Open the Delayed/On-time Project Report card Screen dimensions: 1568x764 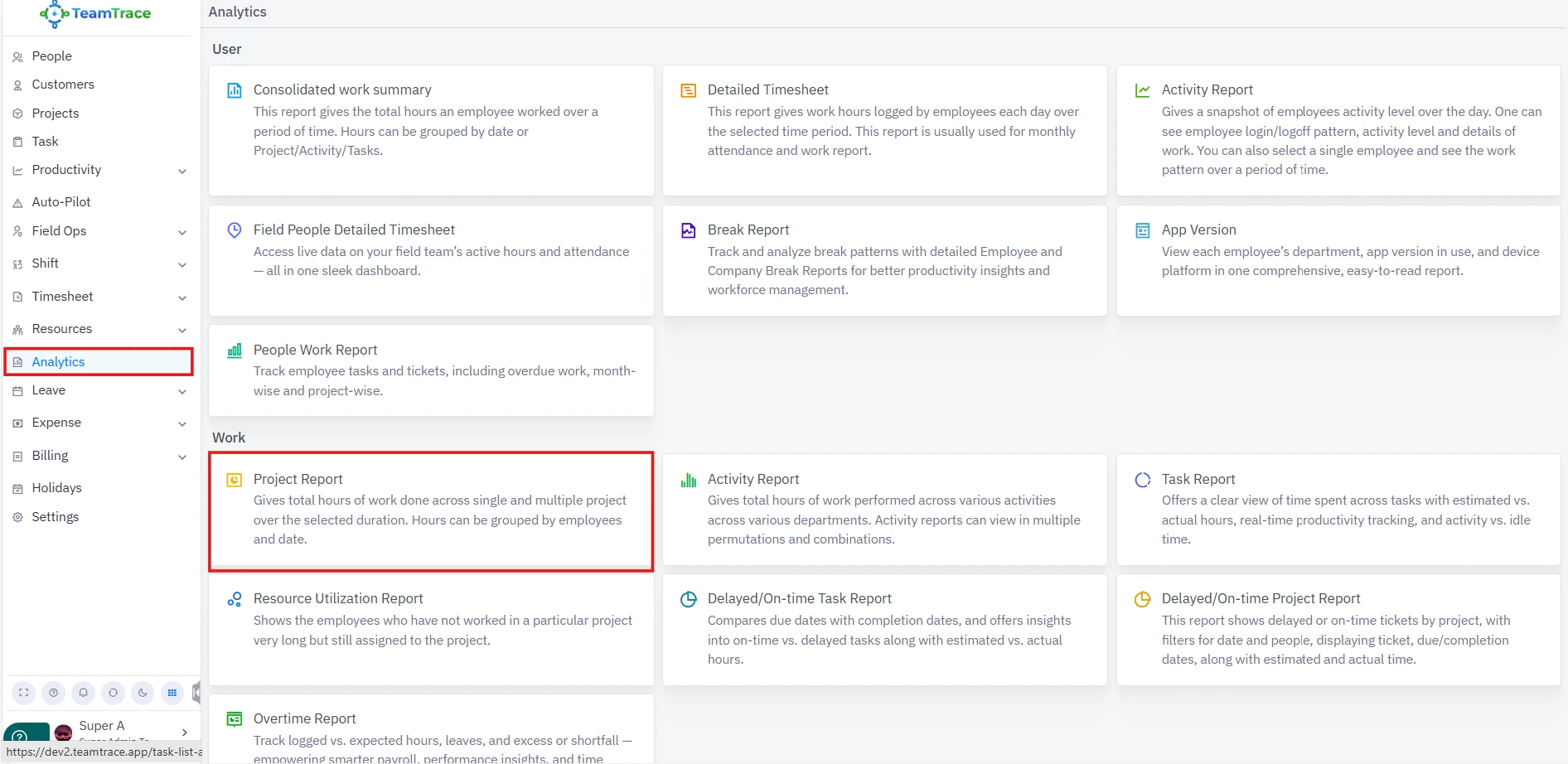point(1338,629)
